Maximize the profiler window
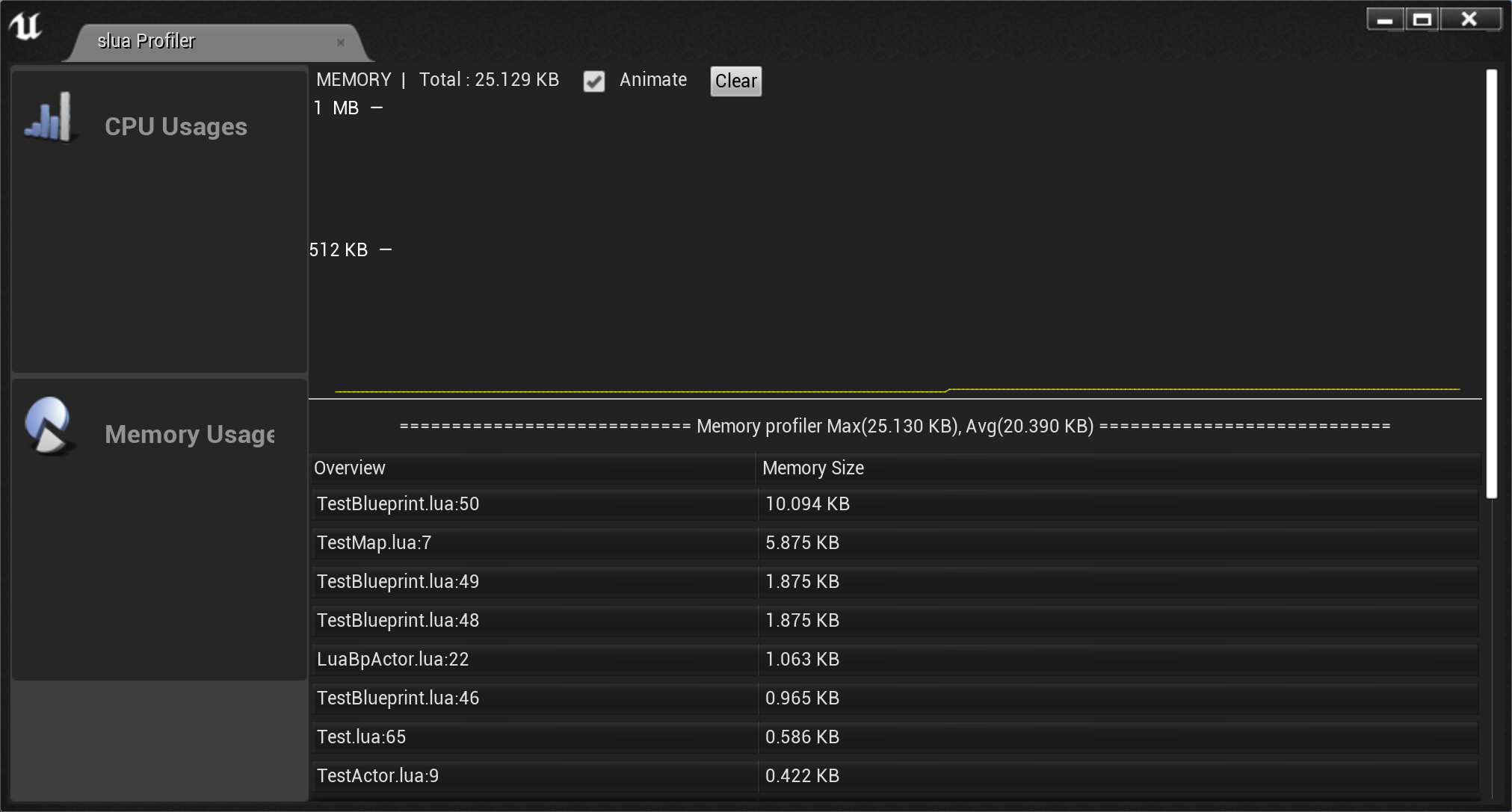 tap(1422, 20)
